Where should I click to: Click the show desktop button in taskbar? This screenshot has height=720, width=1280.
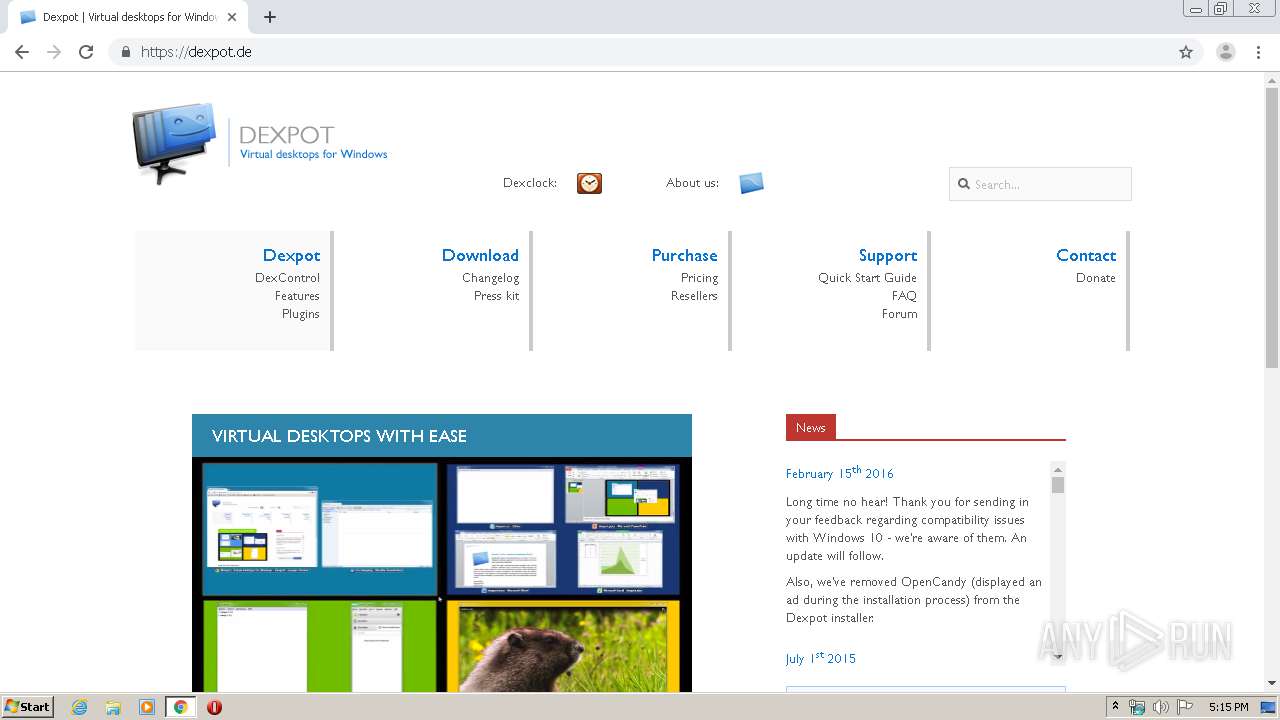(x=1268, y=707)
